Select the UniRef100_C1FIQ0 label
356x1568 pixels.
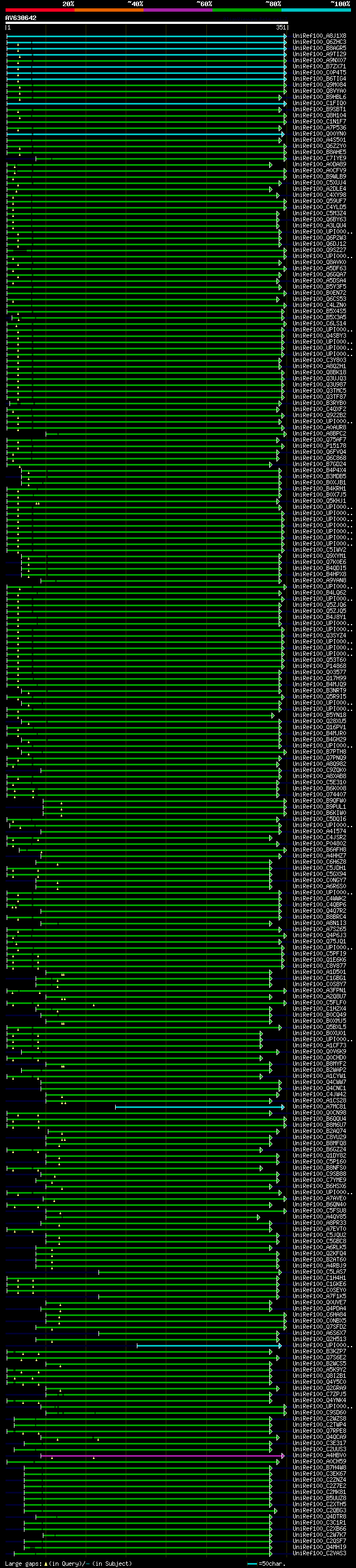(319, 103)
